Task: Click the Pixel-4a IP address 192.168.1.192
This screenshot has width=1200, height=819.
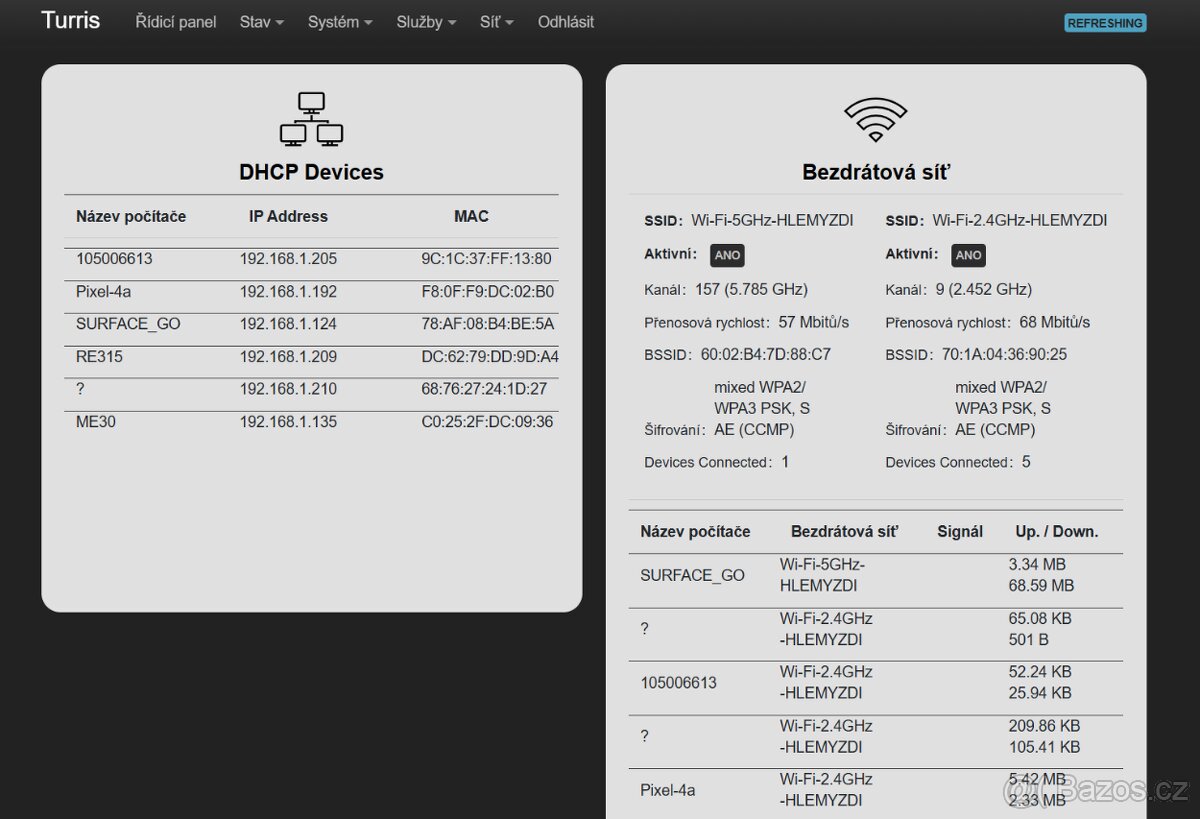Action: click(288, 292)
